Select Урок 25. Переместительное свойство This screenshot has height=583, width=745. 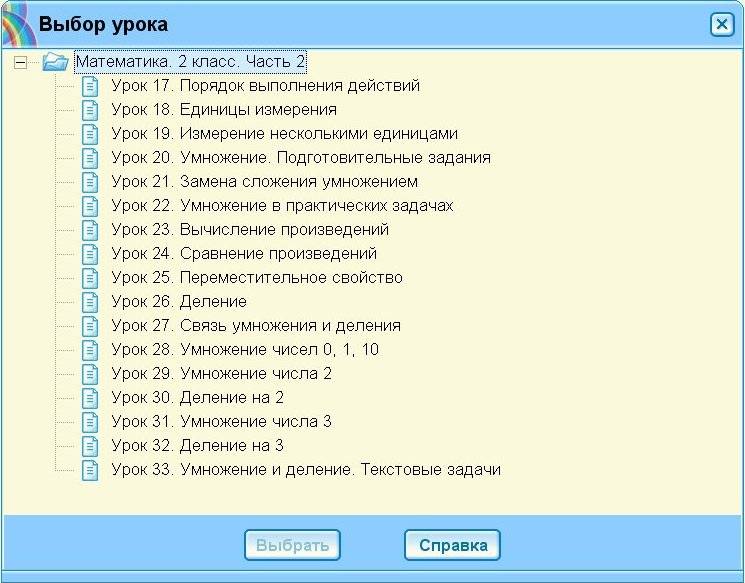point(257,278)
